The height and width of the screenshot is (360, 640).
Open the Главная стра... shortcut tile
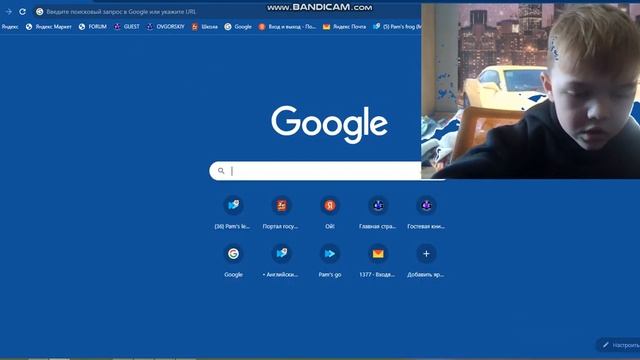coord(378,213)
